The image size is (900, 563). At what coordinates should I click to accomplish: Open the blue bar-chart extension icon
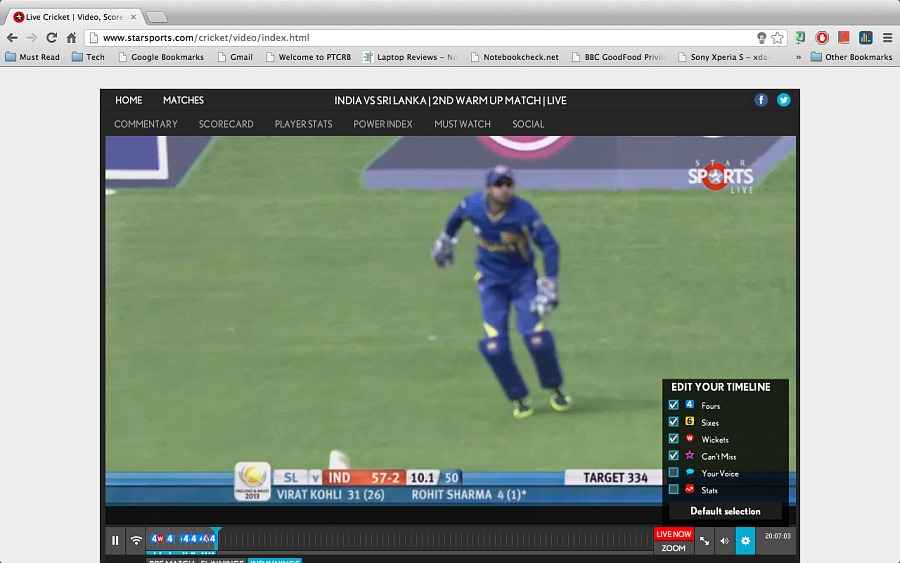click(x=866, y=38)
